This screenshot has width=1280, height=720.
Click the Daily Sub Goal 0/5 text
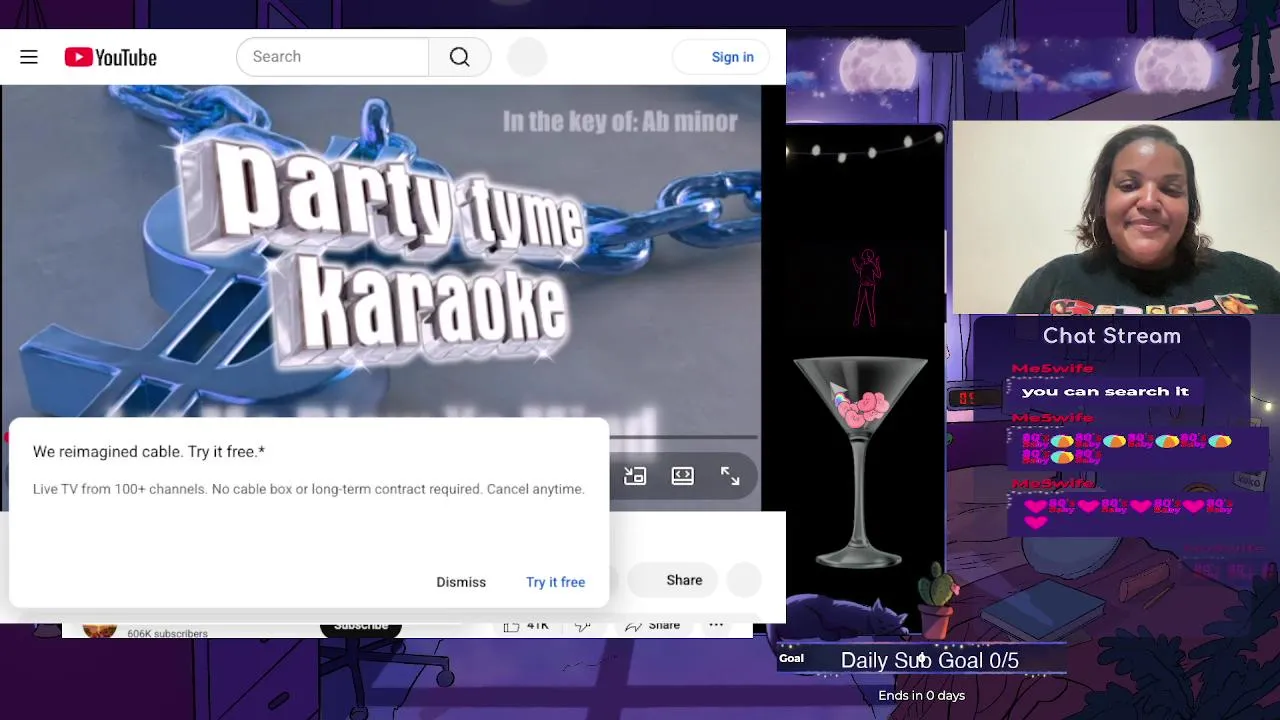coord(930,660)
